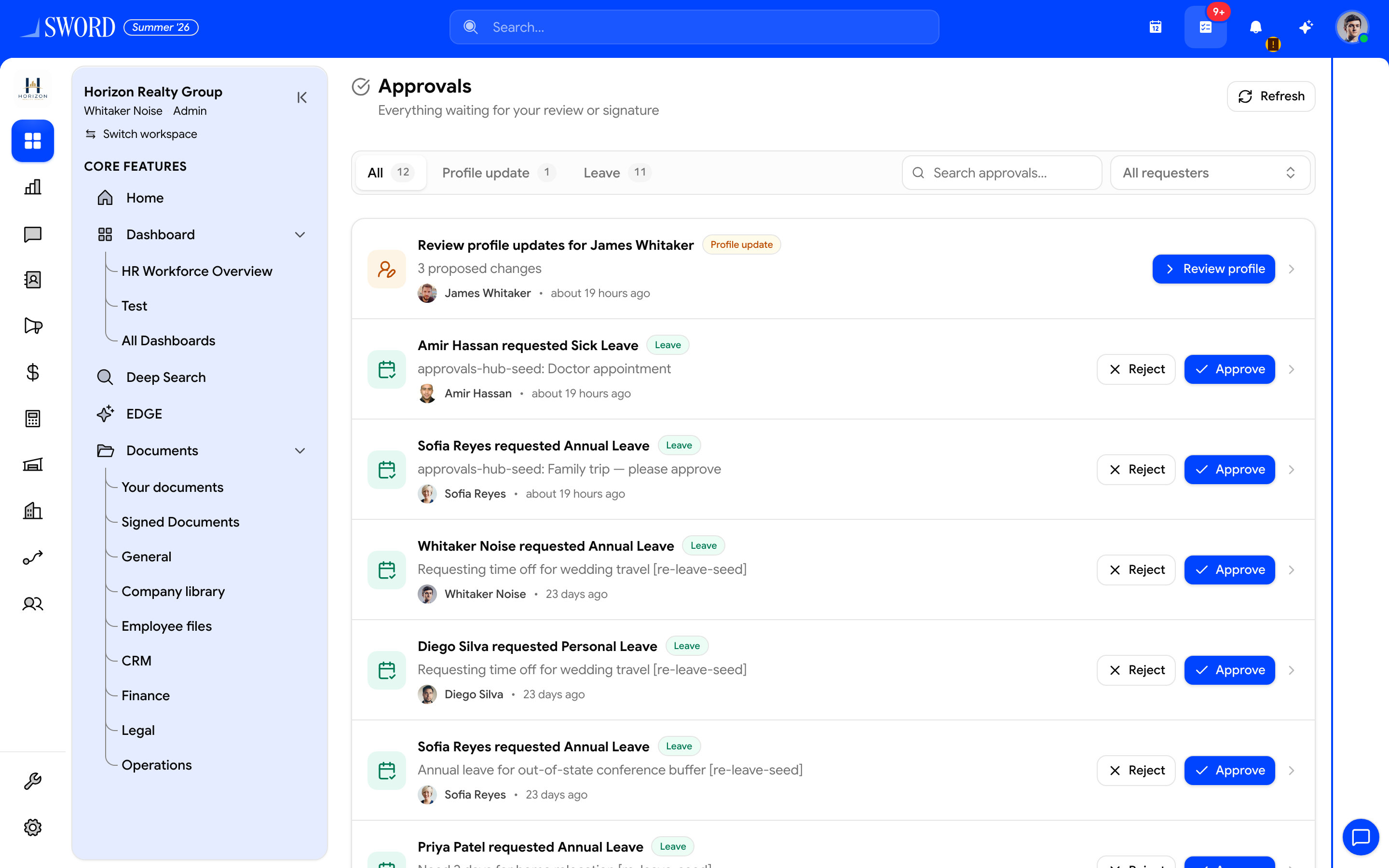Reject Amir Hassan's Sick Leave request
This screenshot has height=868, width=1389.
1136,369
